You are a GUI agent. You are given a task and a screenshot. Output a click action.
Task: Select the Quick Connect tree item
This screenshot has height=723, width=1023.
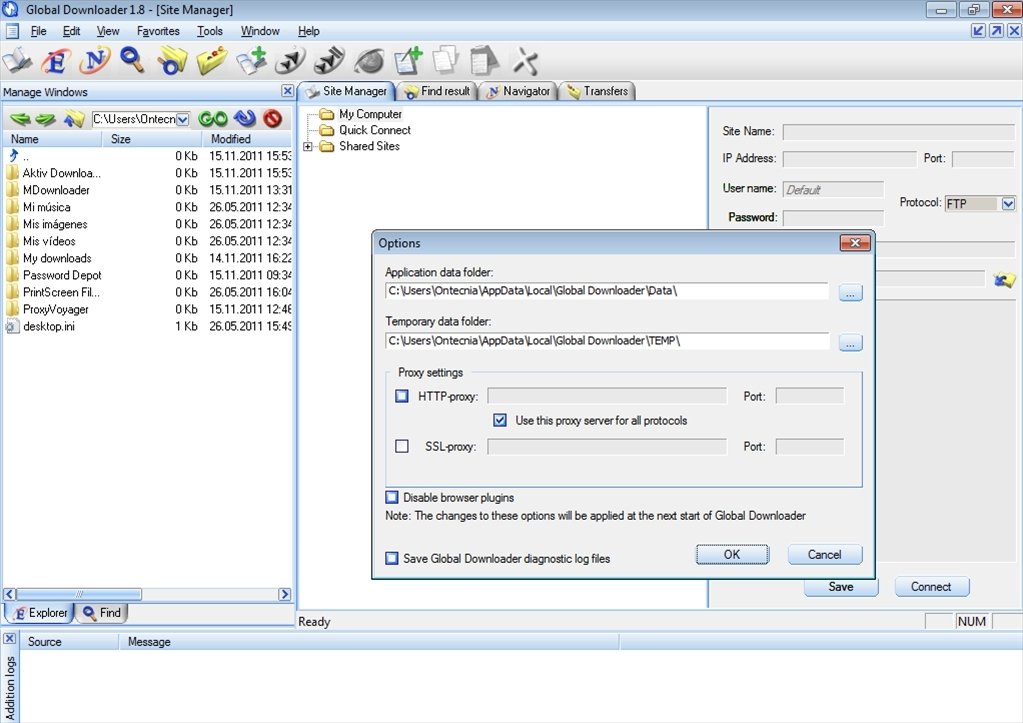point(374,130)
